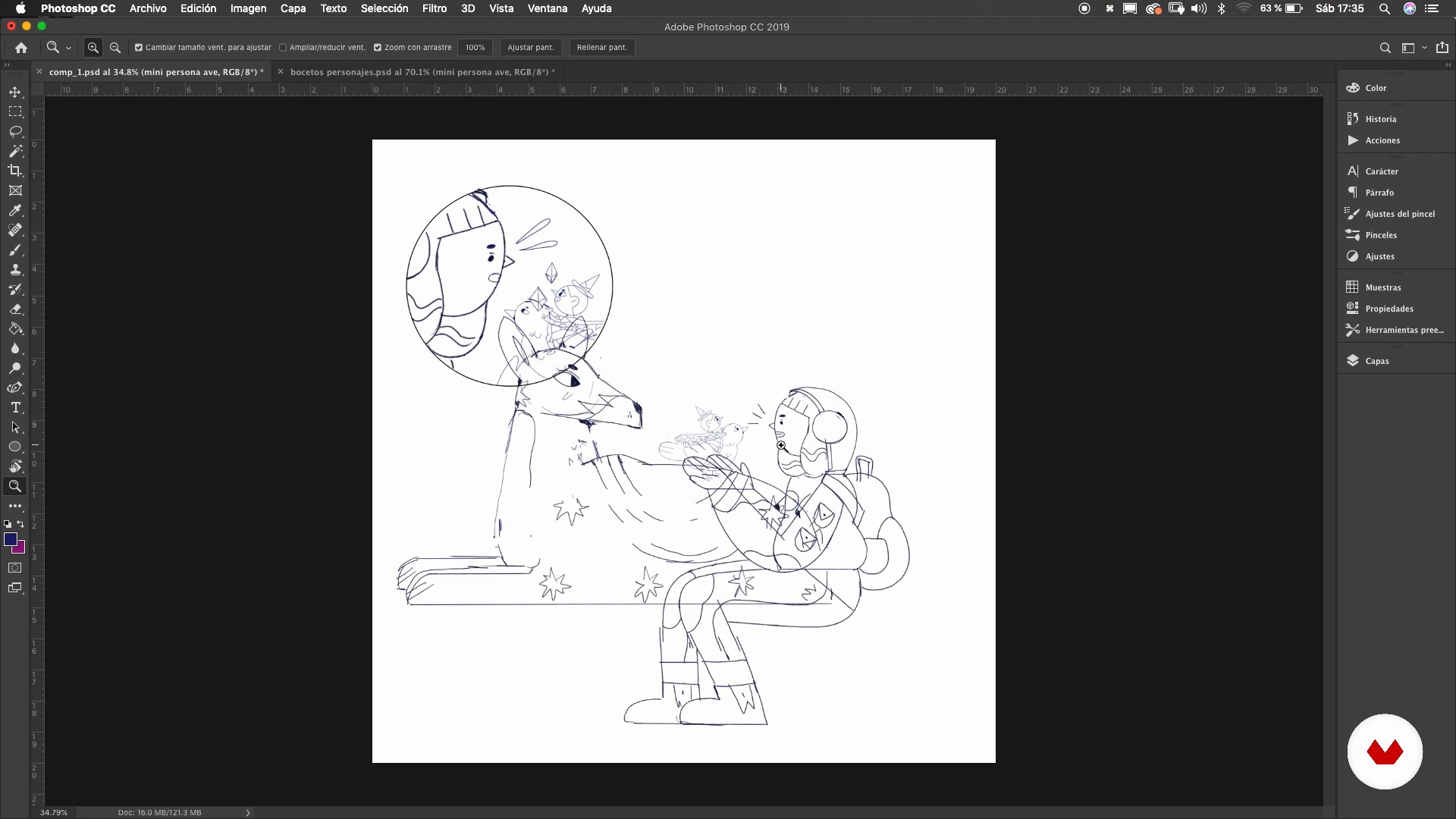Open the Edición menu
The image size is (1456, 819).
198,8
